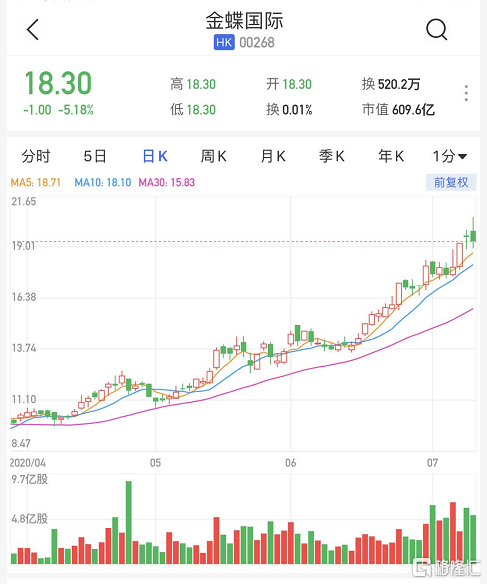Open the search magnifier icon

436,29
